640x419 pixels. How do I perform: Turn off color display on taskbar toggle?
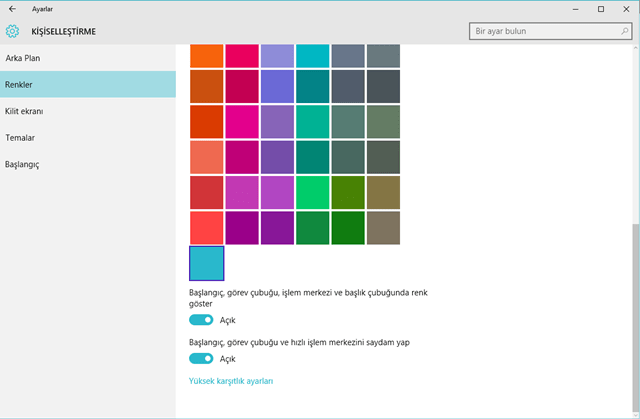pos(201,320)
